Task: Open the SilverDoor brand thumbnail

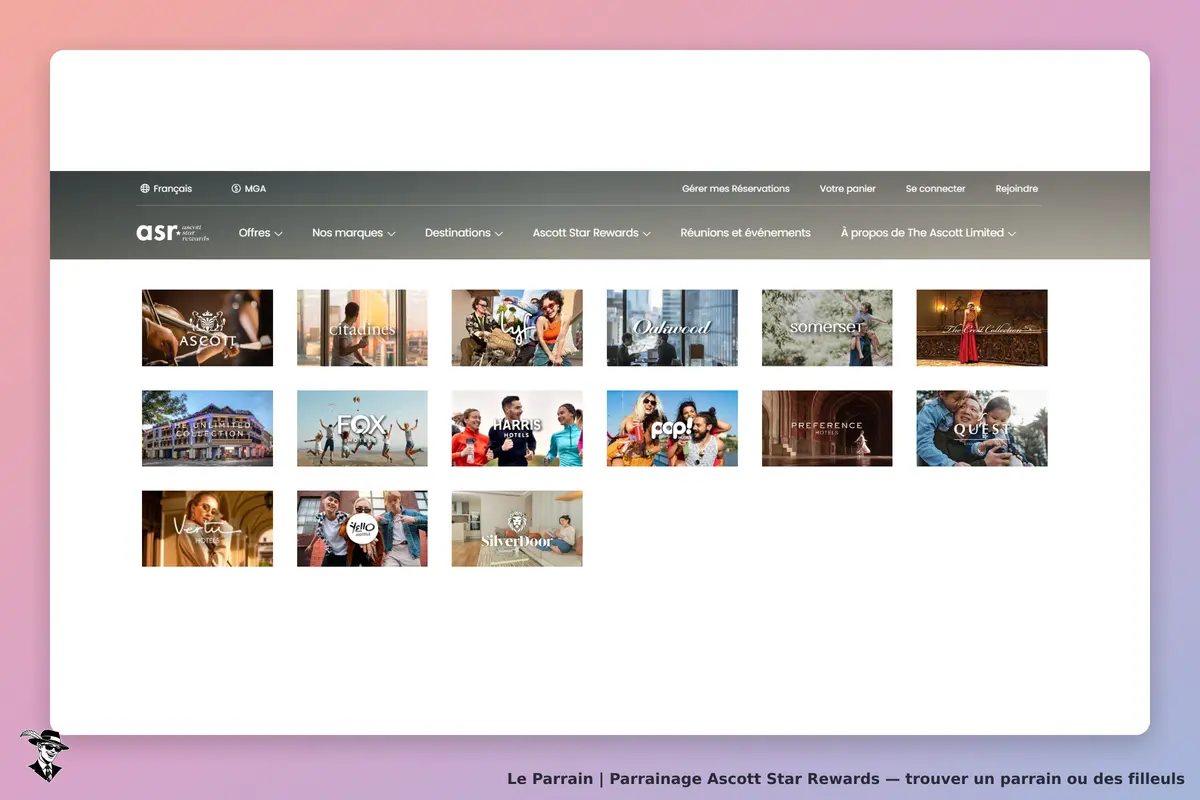Action: (x=517, y=528)
